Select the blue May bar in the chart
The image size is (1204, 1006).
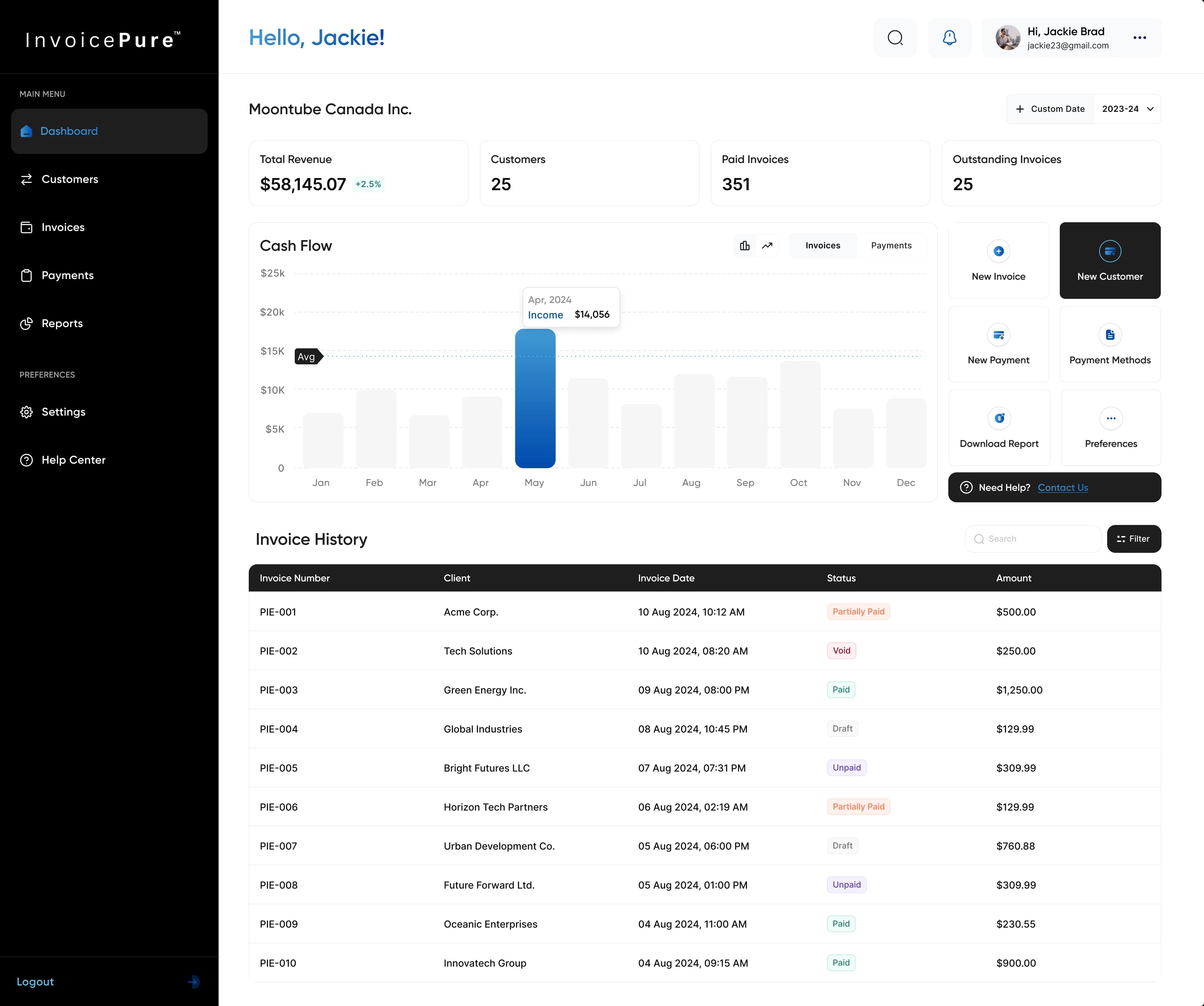pos(535,398)
